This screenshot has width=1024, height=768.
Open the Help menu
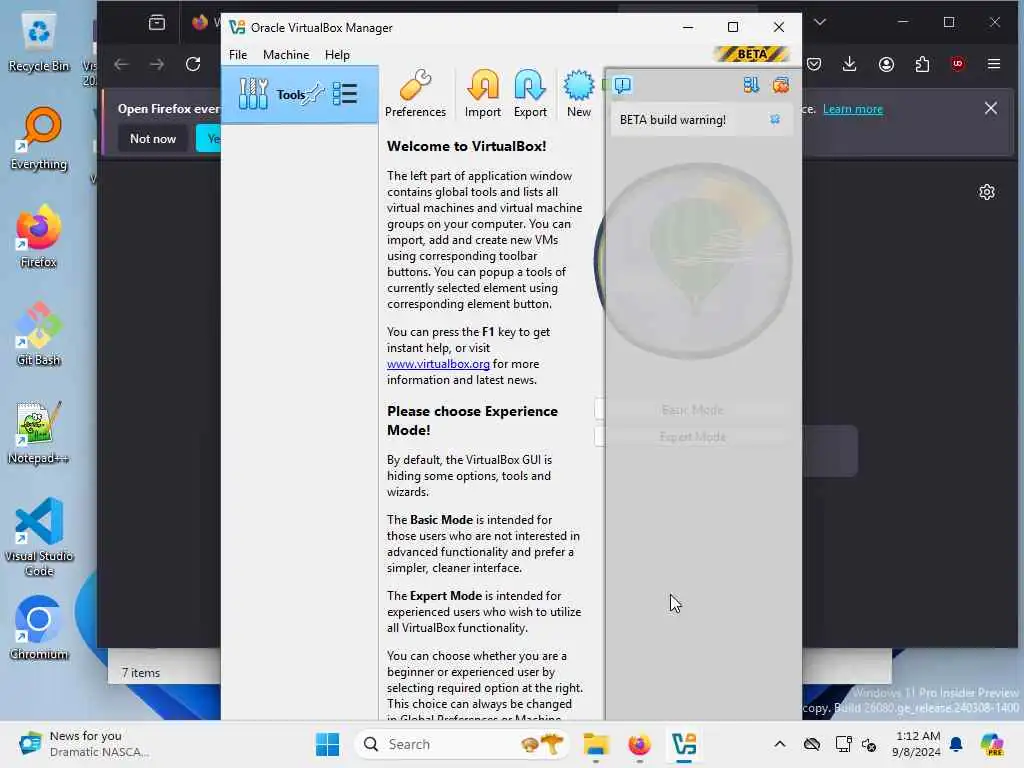pyautogui.click(x=337, y=55)
